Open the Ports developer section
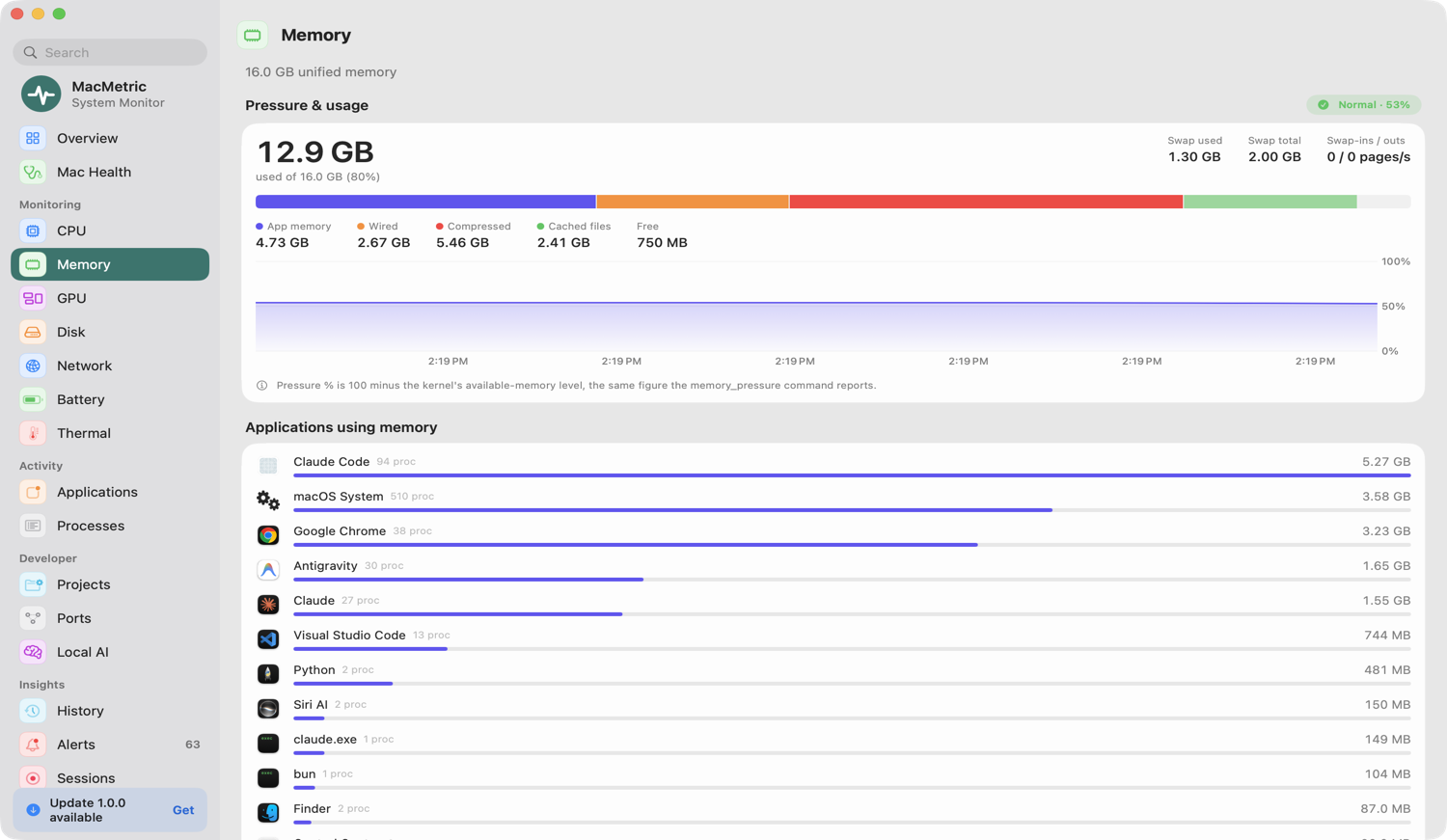Screen dimensions: 1447x840 coord(110,619)
